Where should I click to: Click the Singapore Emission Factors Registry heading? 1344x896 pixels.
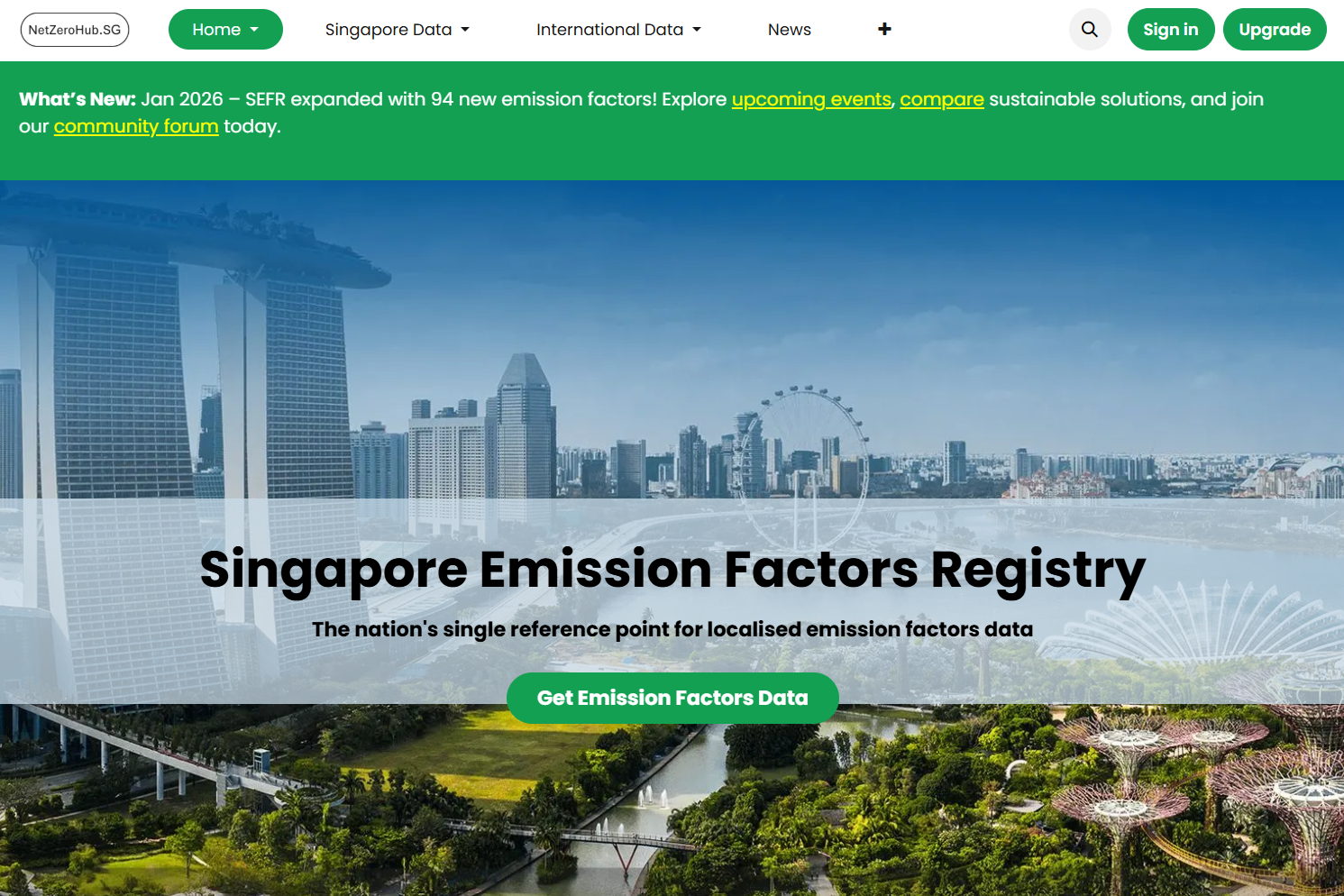coord(672,570)
